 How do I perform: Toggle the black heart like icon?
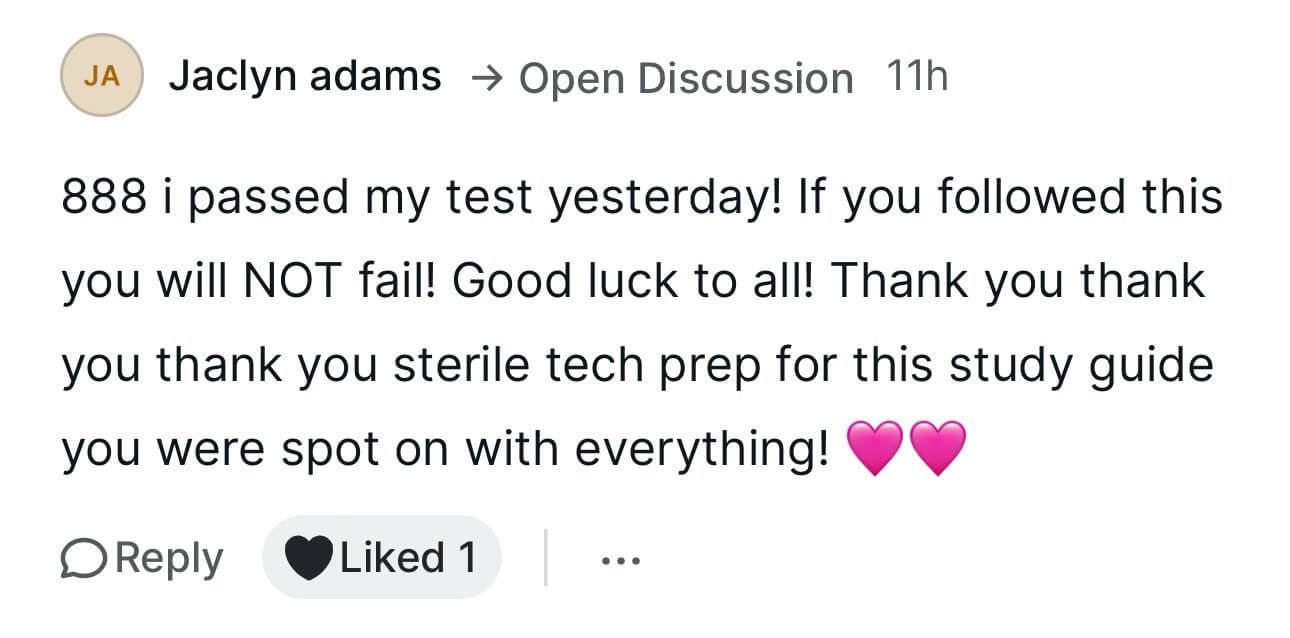(308, 558)
